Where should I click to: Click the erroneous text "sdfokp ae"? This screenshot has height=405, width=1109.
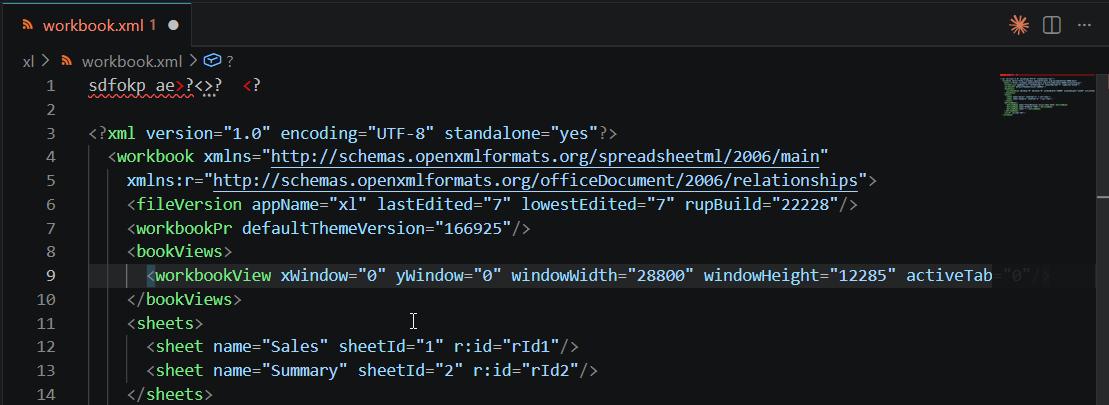[x=132, y=86]
